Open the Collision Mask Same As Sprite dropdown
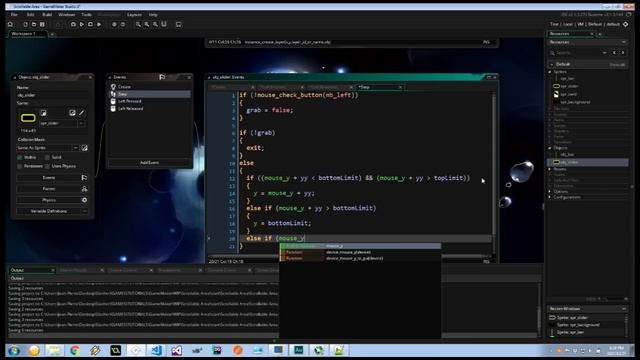Image resolution: width=640 pixels, height=360 pixels. (76, 148)
